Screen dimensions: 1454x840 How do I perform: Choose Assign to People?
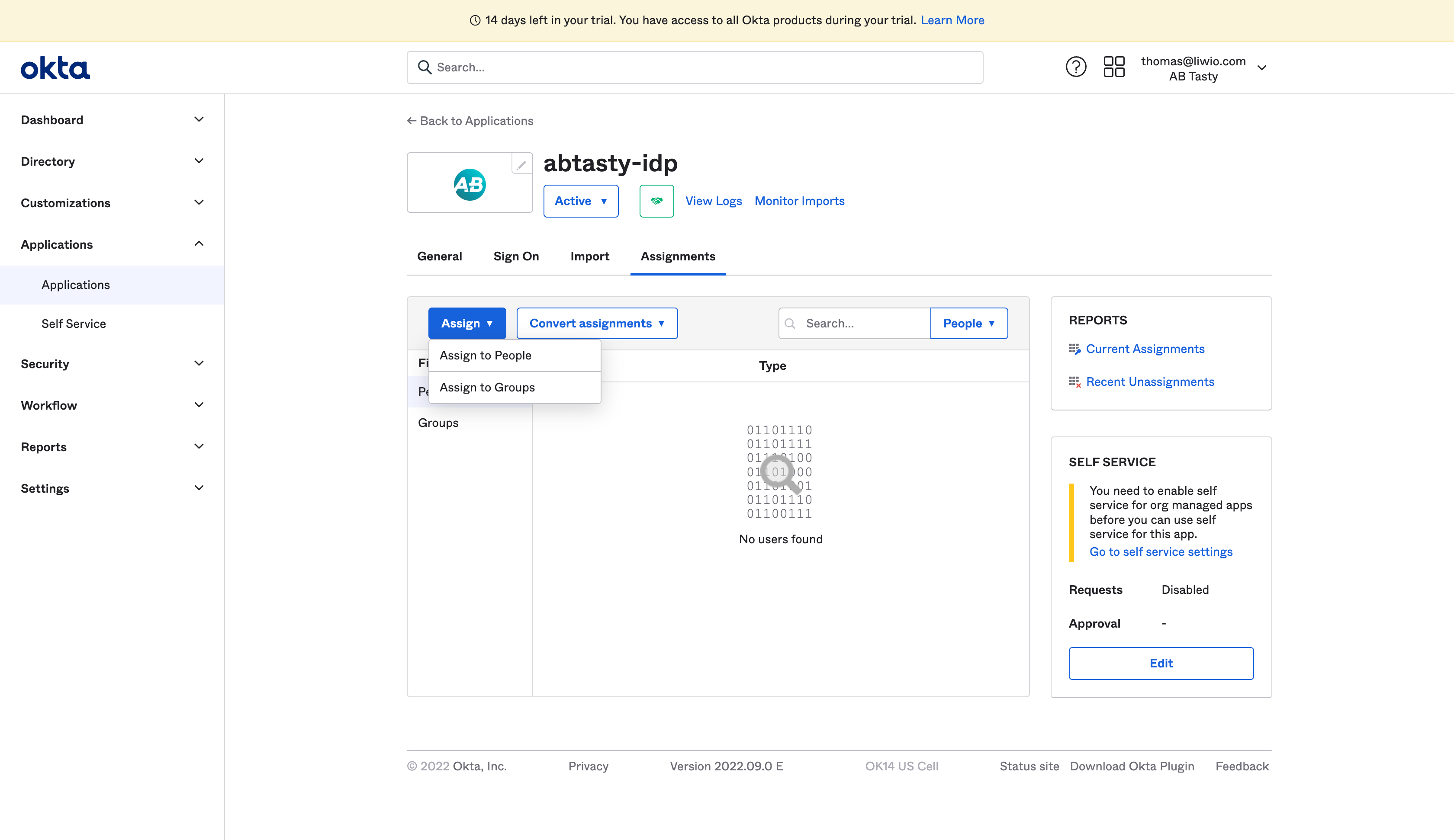tap(515, 356)
